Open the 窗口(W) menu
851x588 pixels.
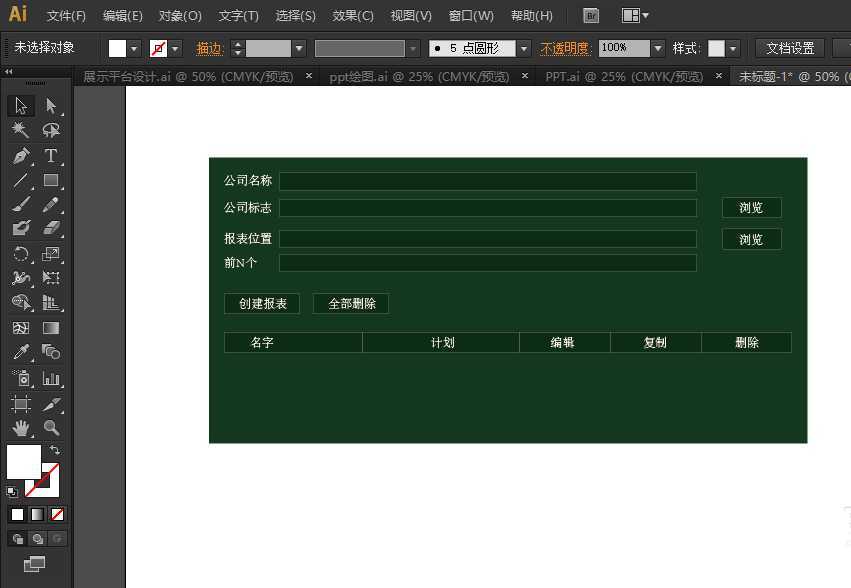470,15
